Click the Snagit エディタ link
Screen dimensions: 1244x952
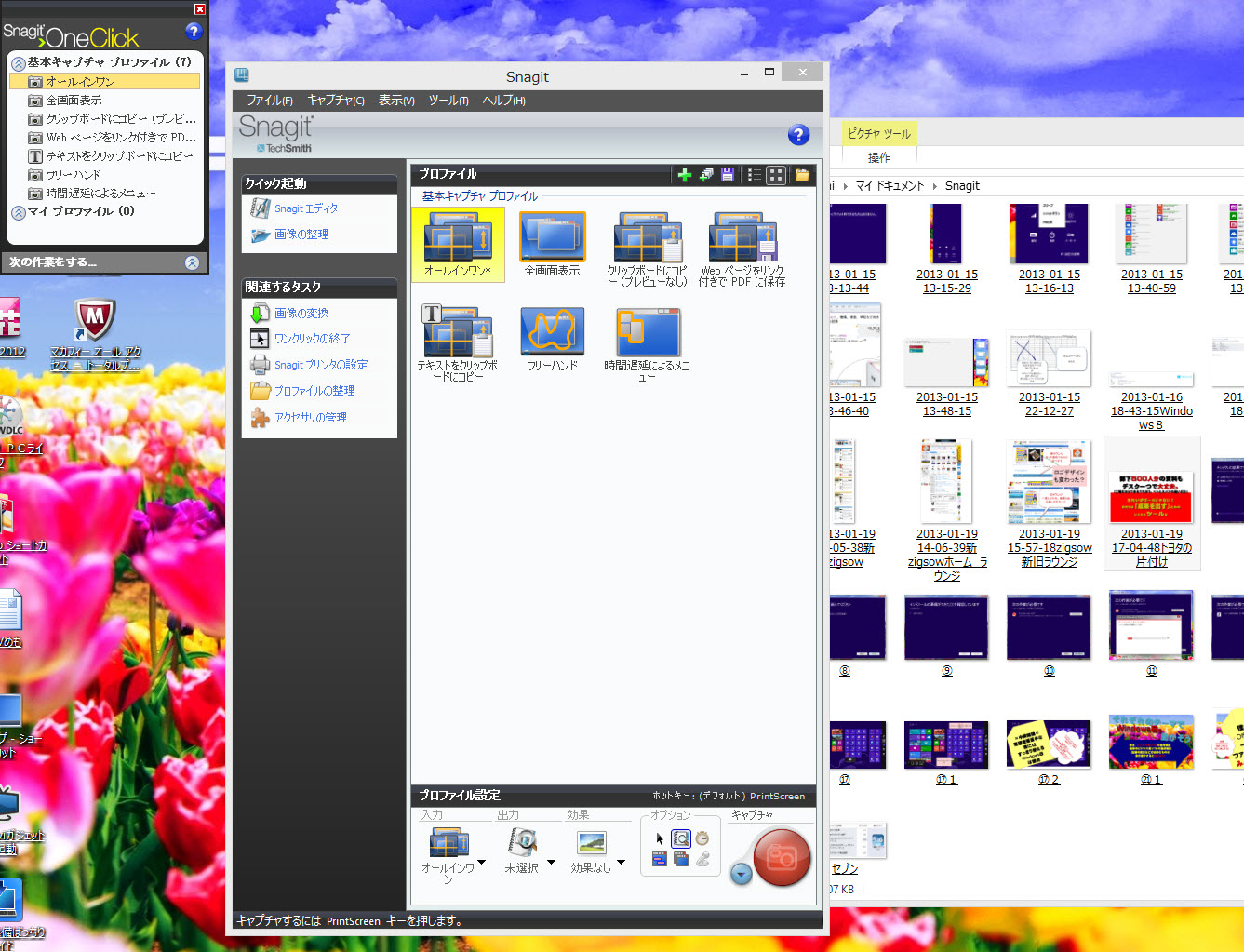[x=306, y=208]
